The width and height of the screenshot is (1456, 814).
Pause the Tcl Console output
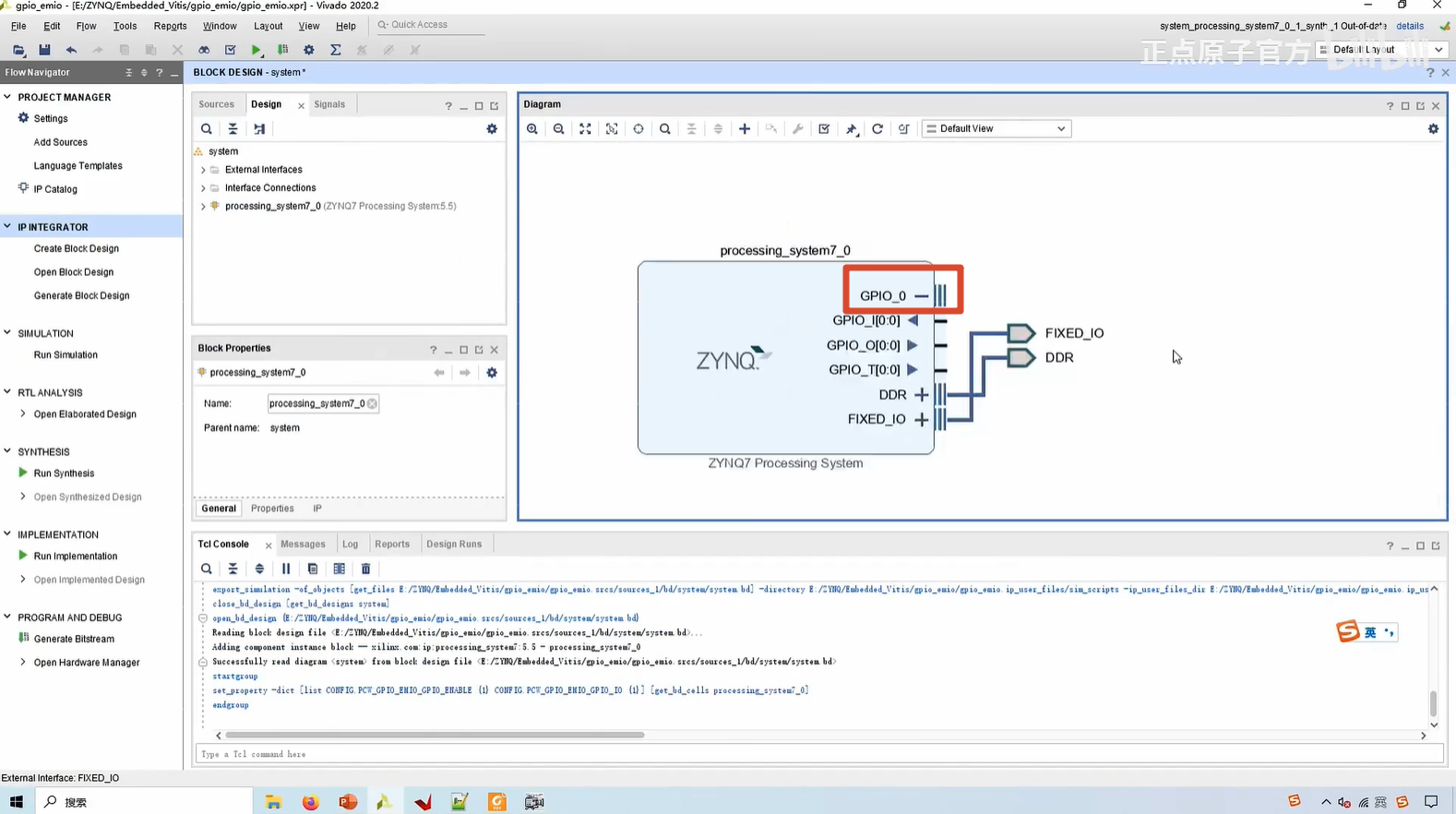point(286,569)
